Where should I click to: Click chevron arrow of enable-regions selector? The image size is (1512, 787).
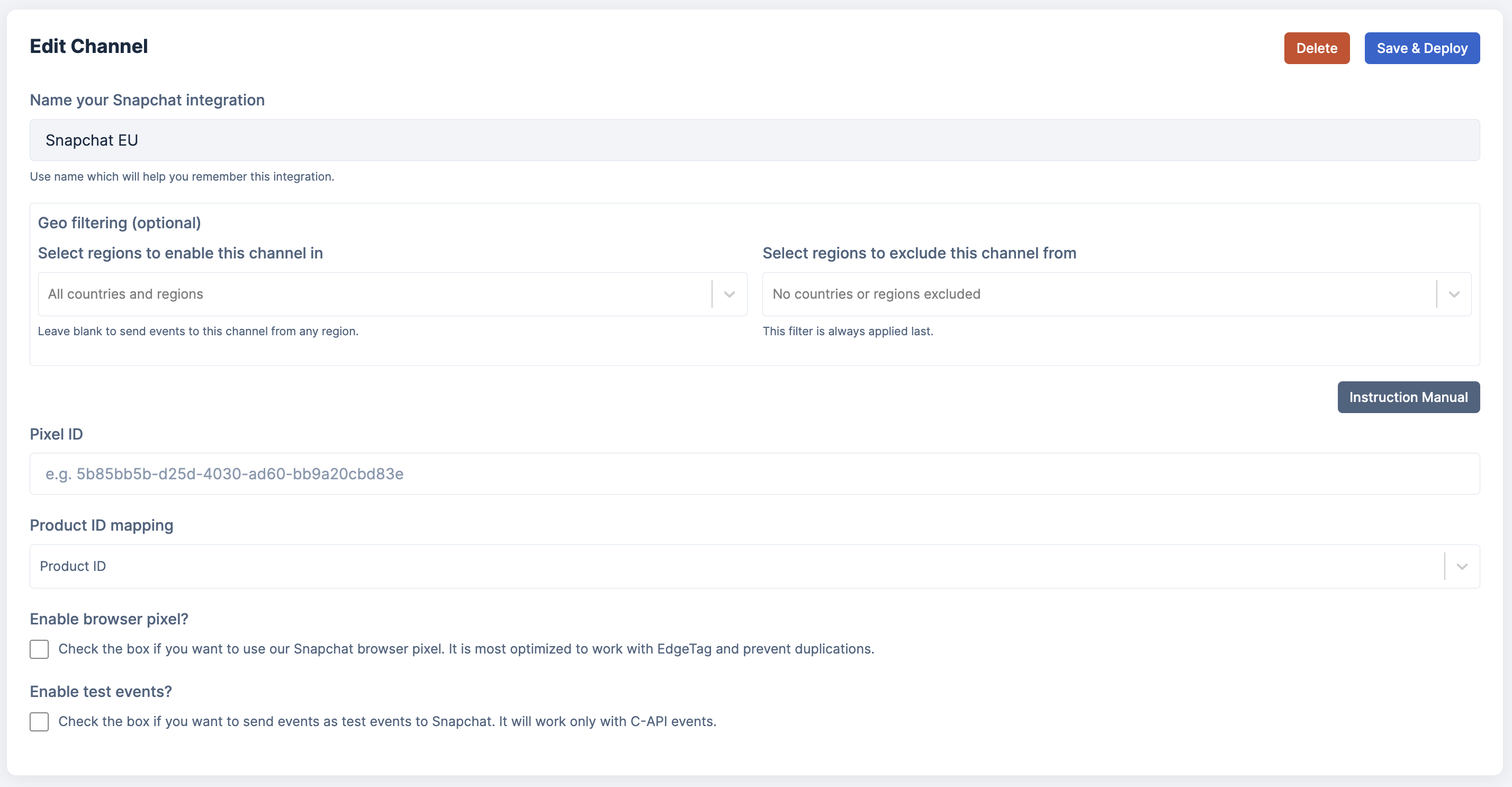729,294
